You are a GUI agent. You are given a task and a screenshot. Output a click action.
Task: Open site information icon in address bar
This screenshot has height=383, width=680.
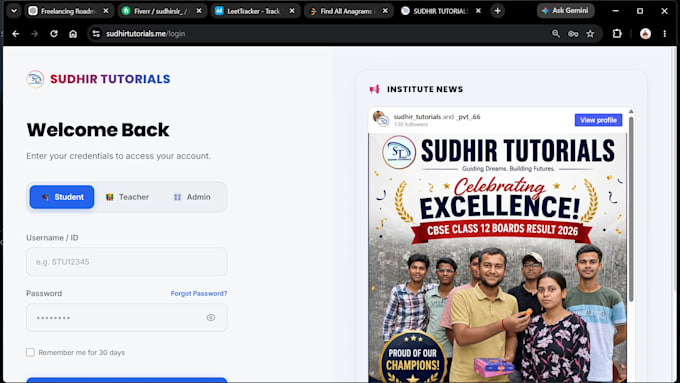pyautogui.click(x=96, y=33)
